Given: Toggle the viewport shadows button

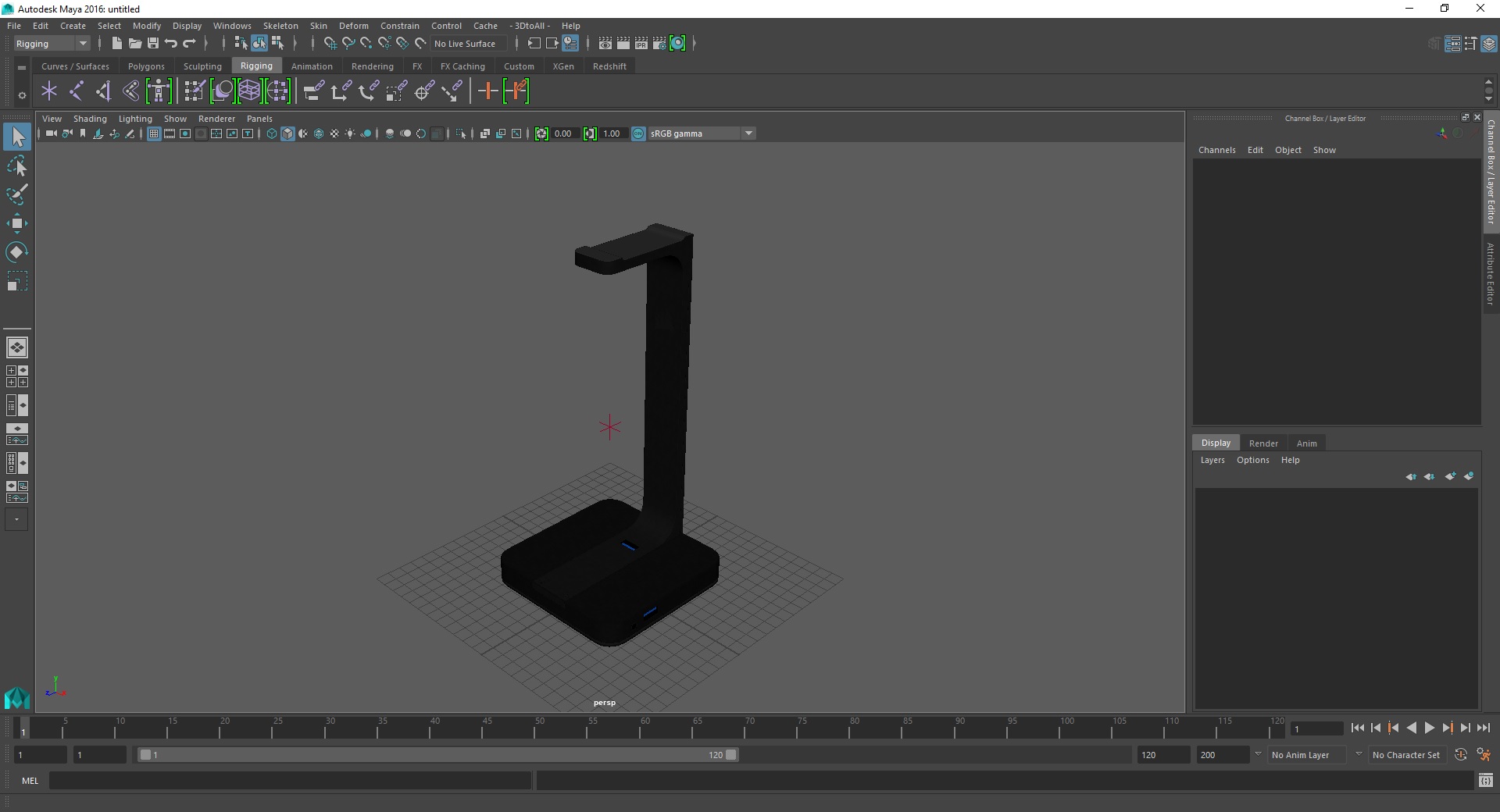Looking at the screenshot, I should pyautogui.click(x=366, y=134).
